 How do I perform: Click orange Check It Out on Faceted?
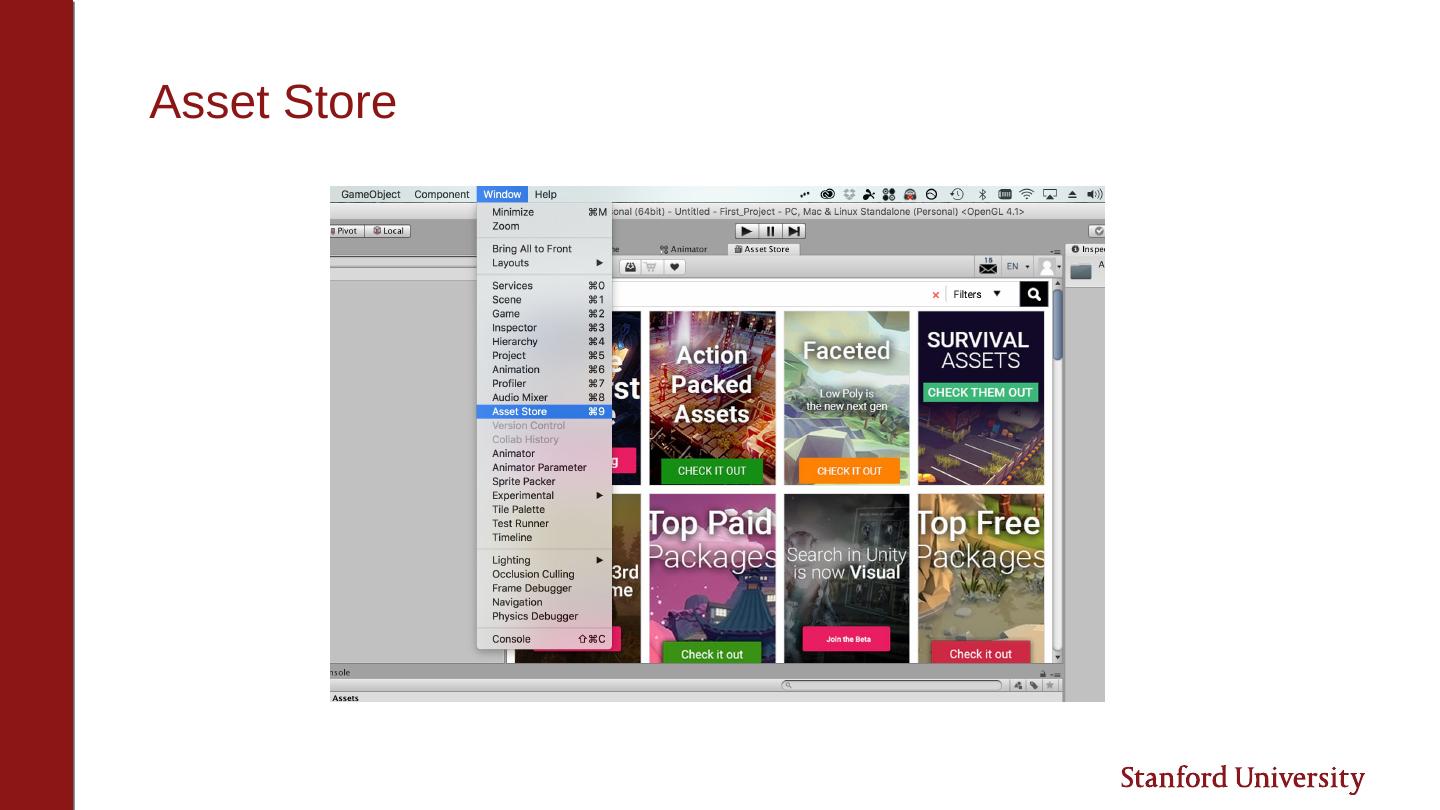(x=850, y=471)
